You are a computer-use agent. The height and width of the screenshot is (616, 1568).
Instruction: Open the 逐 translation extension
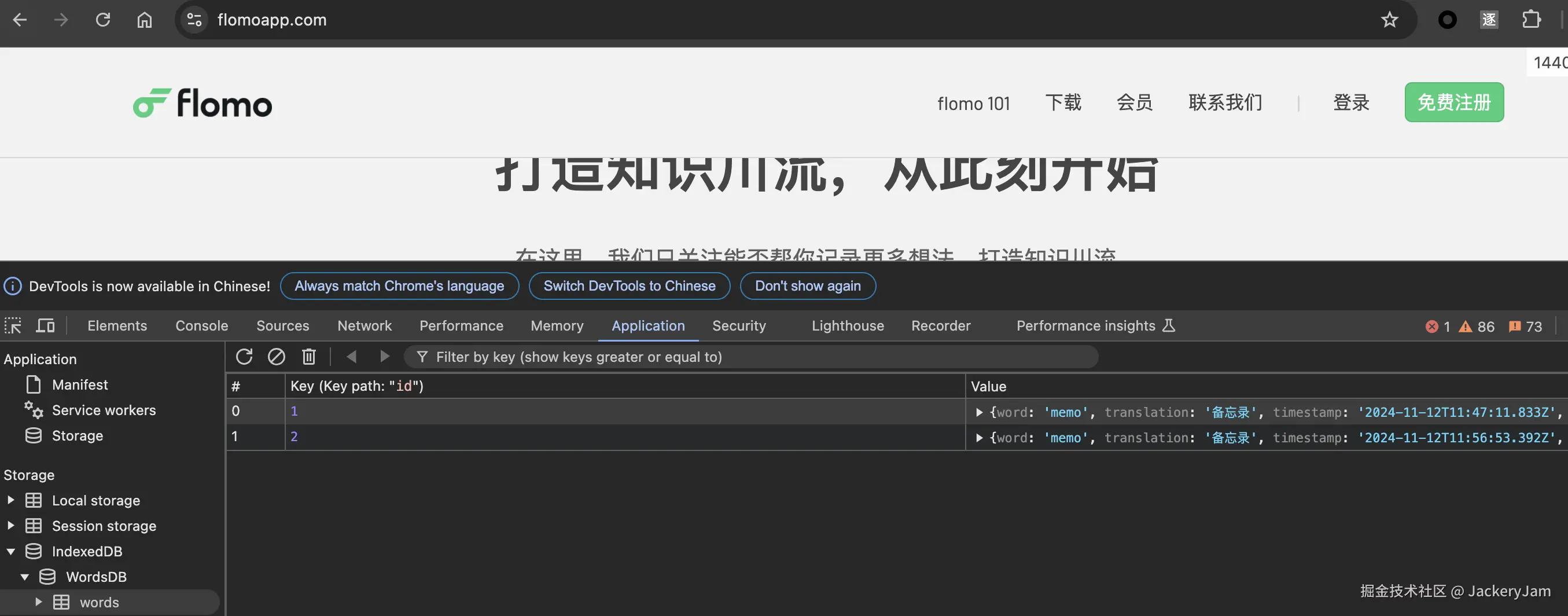tap(1489, 20)
